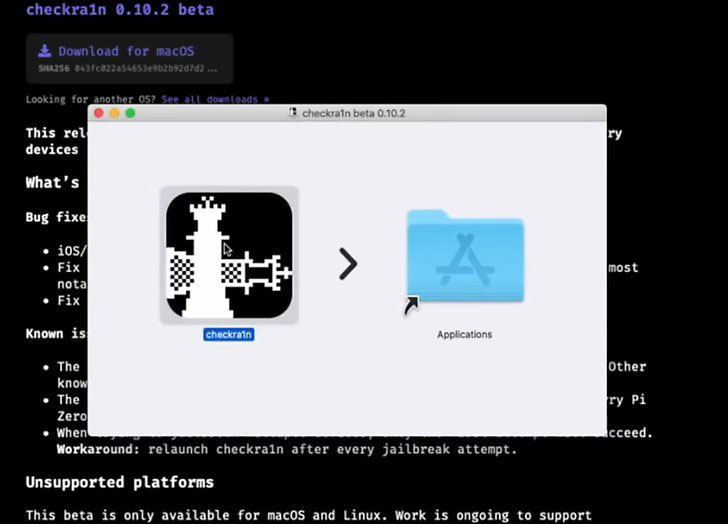Click the checkra1n label under the app icon

228,334
